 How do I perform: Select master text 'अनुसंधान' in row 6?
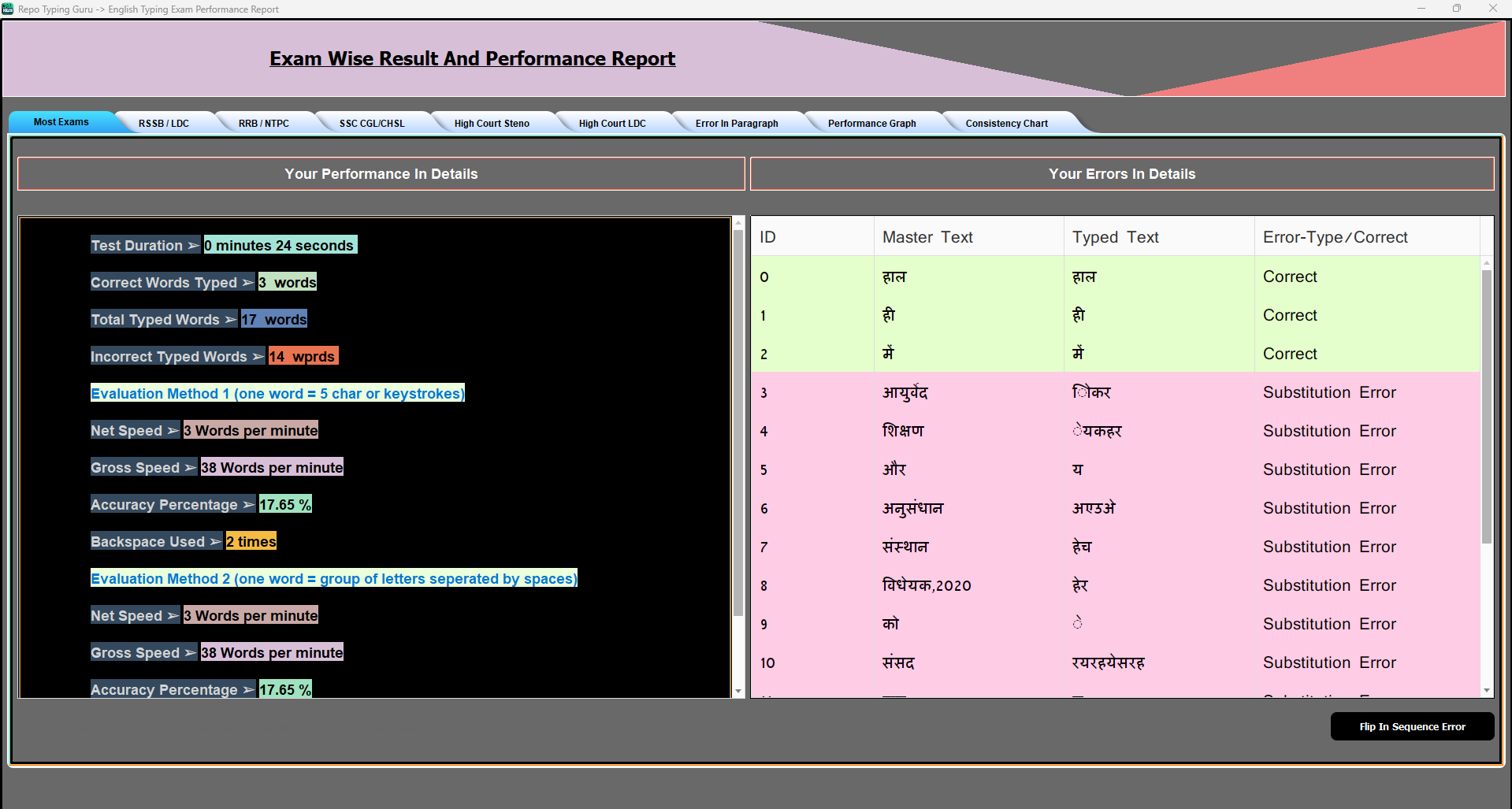pos(912,508)
